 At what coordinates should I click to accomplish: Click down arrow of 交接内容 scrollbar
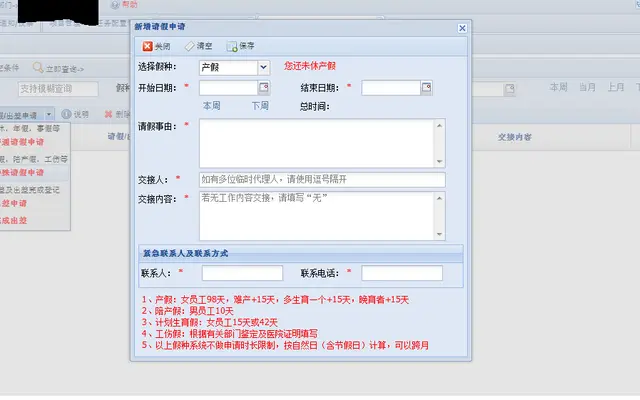pyautogui.click(x=439, y=234)
